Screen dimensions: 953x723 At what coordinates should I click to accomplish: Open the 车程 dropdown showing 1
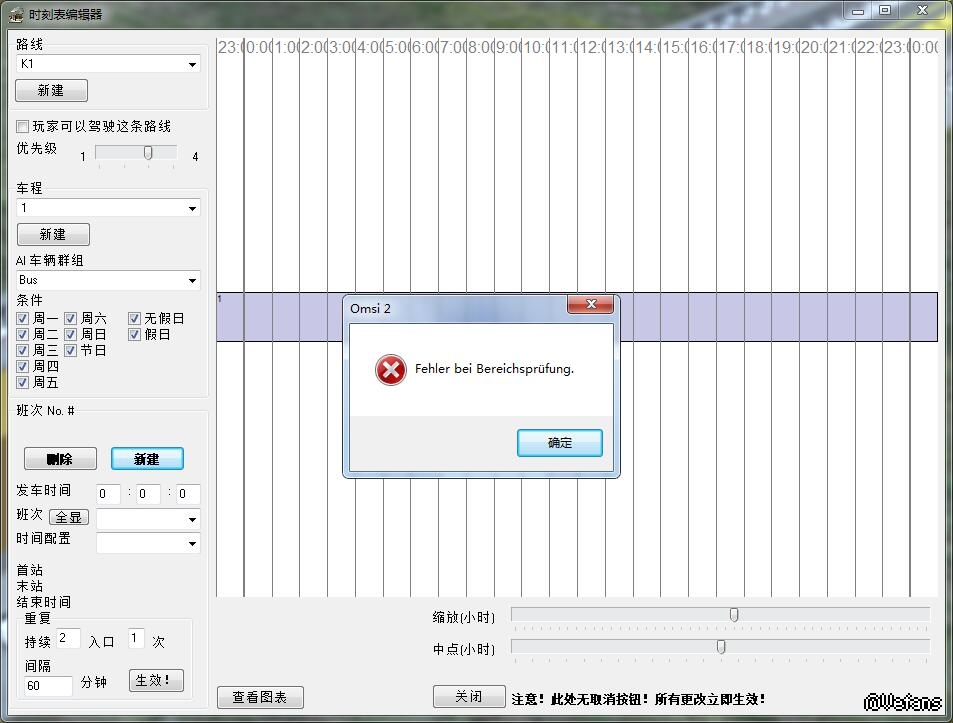[108, 208]
